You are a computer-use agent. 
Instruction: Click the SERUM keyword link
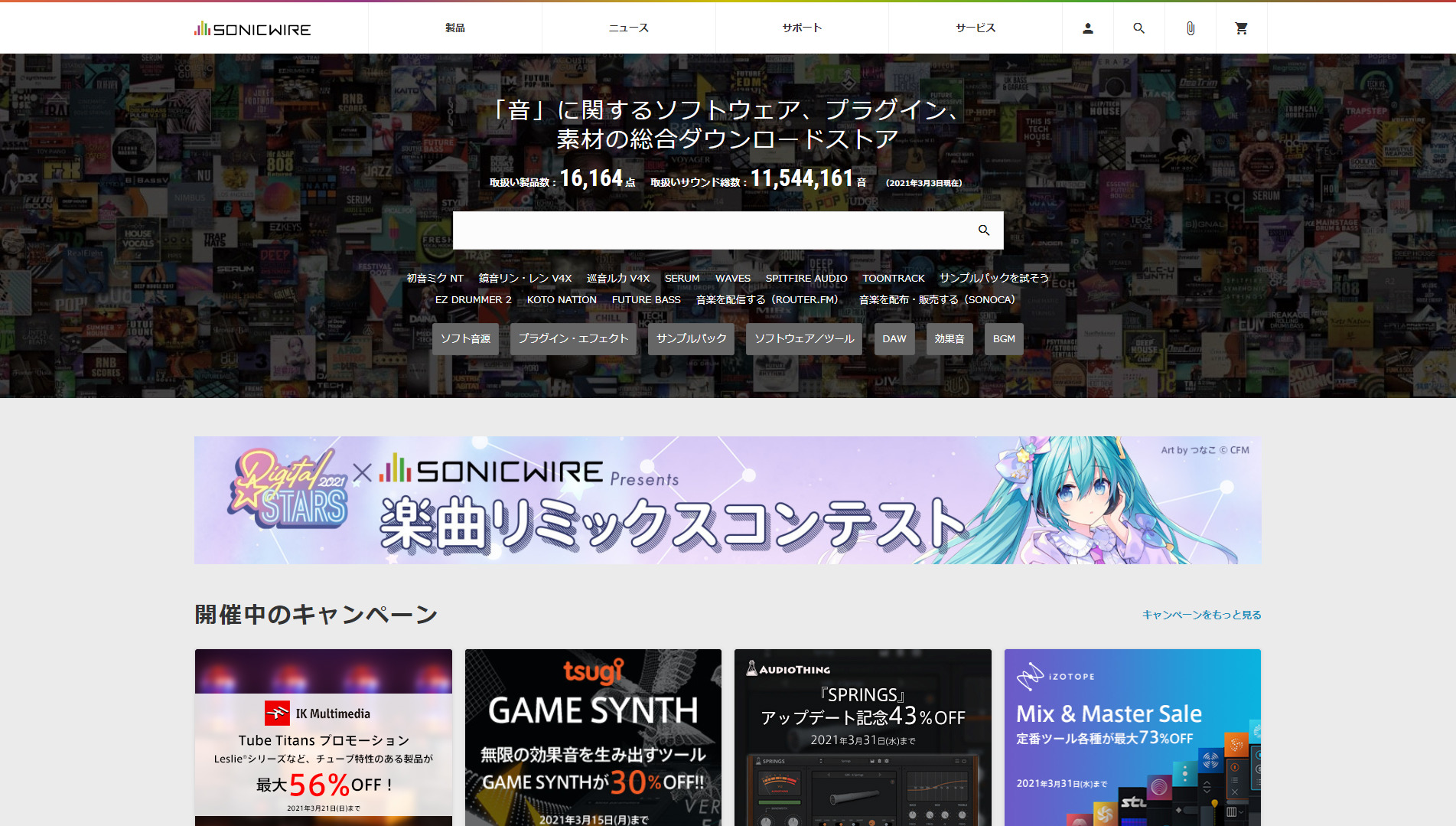682,279
